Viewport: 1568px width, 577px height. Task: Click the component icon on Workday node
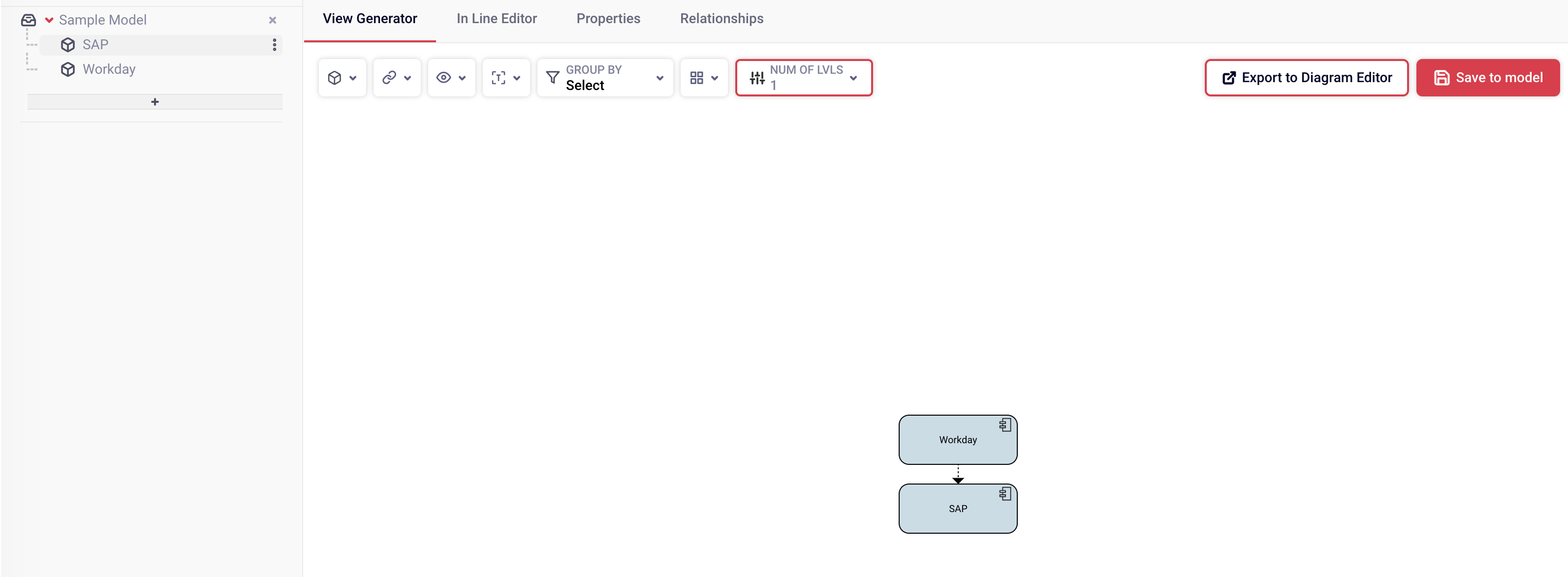[1005, 425]
